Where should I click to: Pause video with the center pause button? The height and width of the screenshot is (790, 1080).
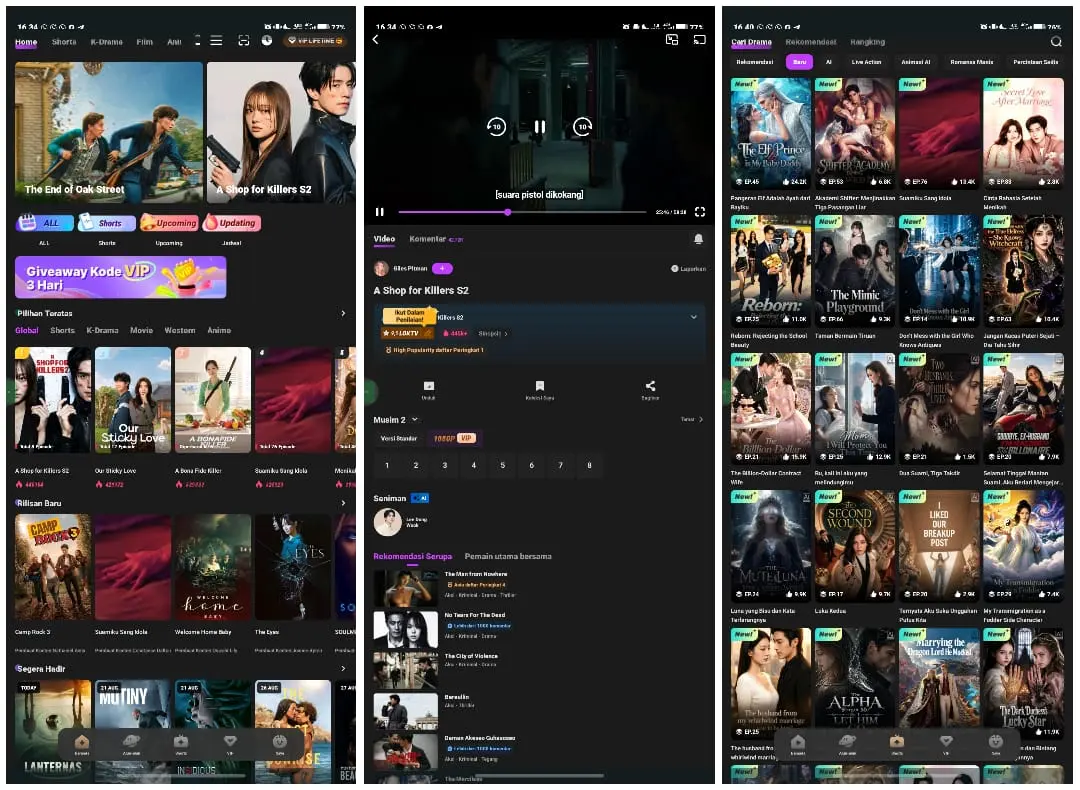pyautogui.click(x=540, y=127)
